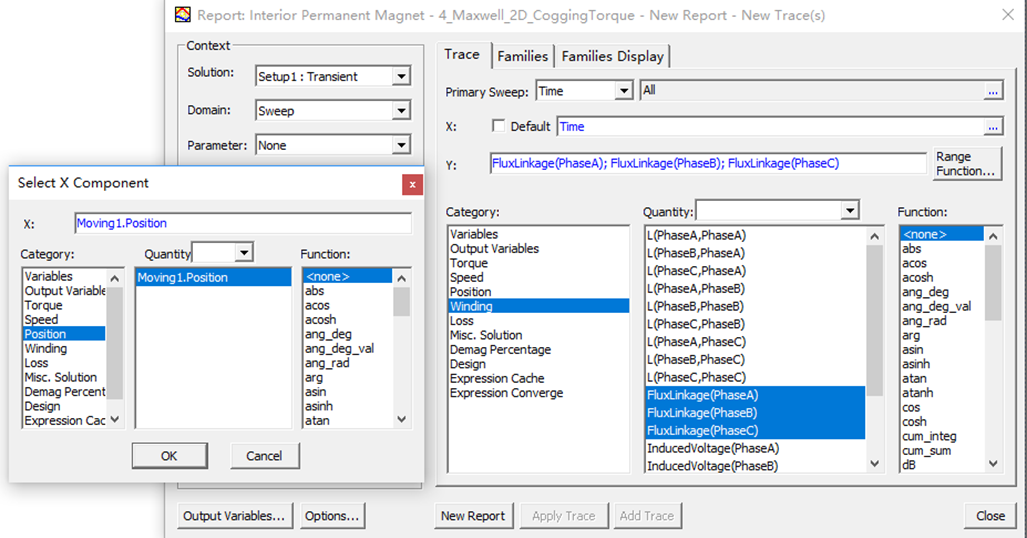
Task: Click the up arrow of the Report window Quantity list scrollbar
Action: click(874, 236)
